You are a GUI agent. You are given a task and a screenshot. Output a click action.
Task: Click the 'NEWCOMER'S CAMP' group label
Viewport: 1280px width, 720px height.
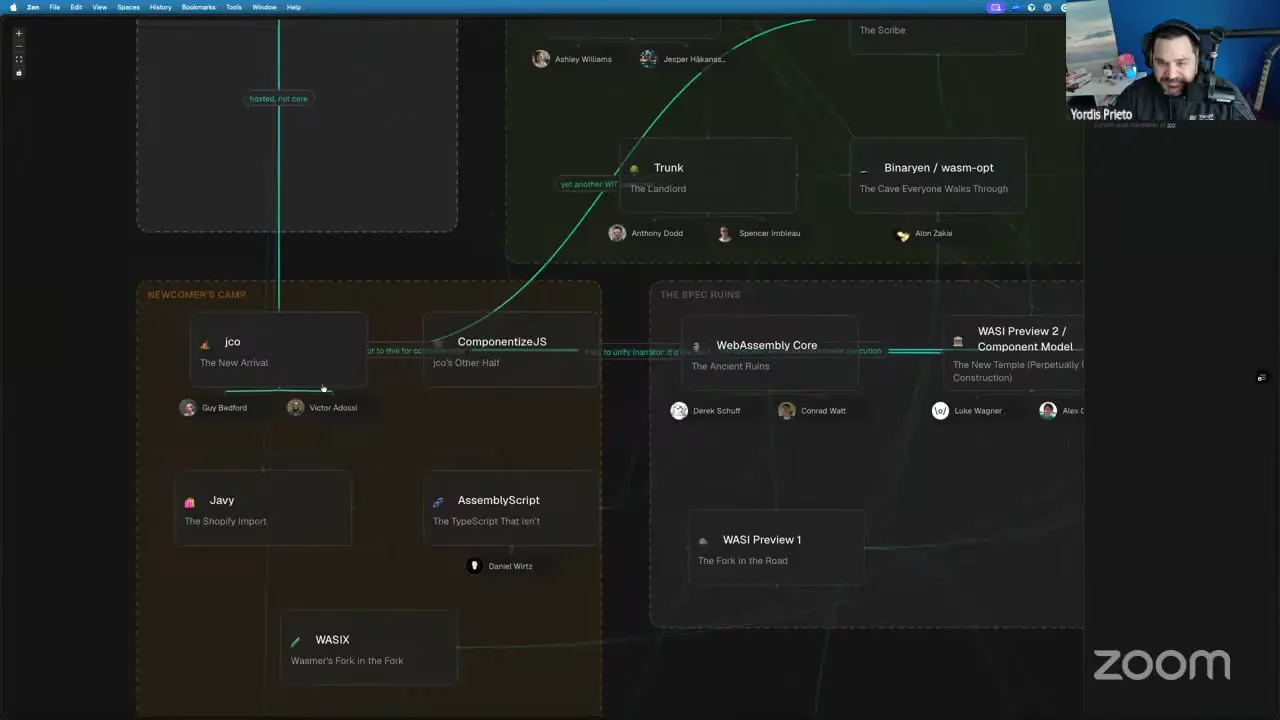[197, 295]
